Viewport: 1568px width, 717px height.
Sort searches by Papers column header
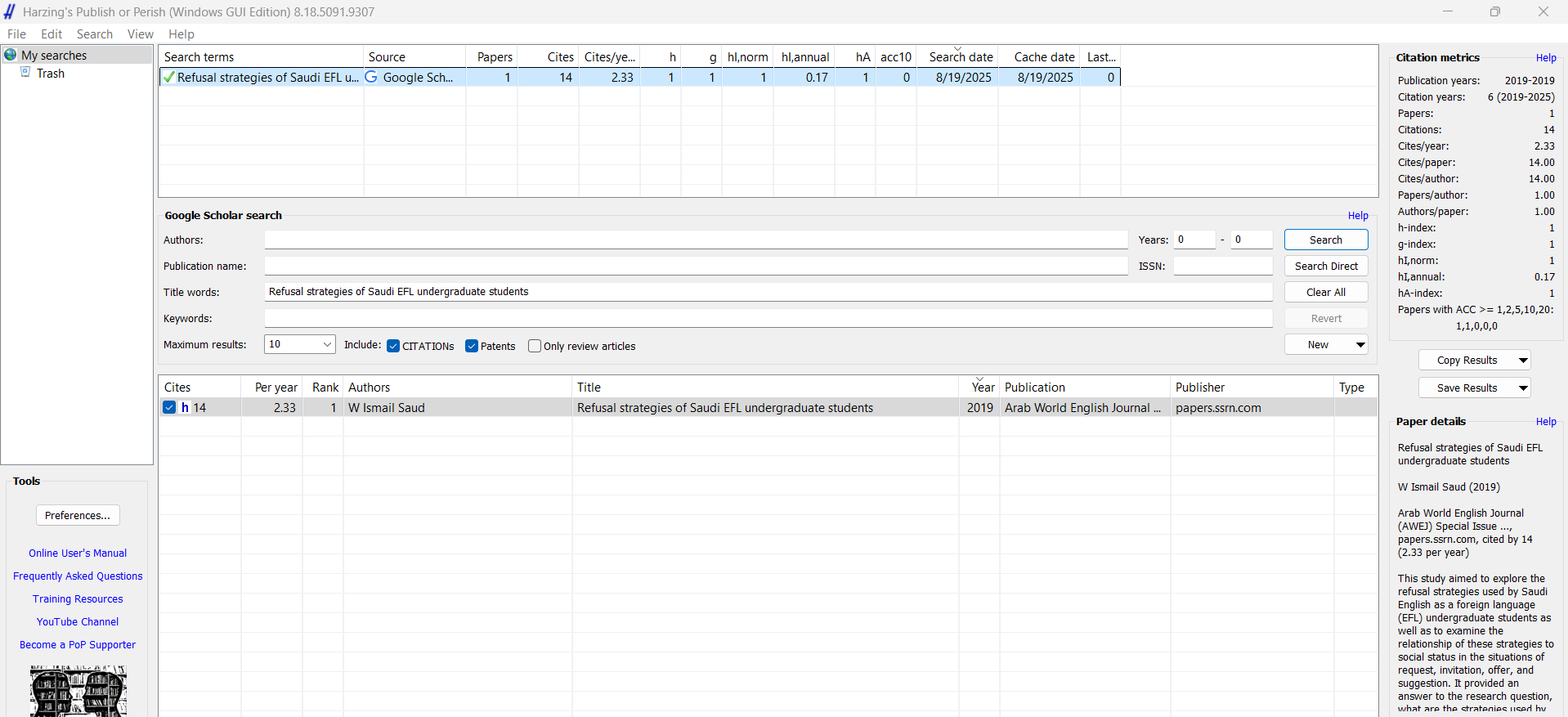click(x=492, y=56)
